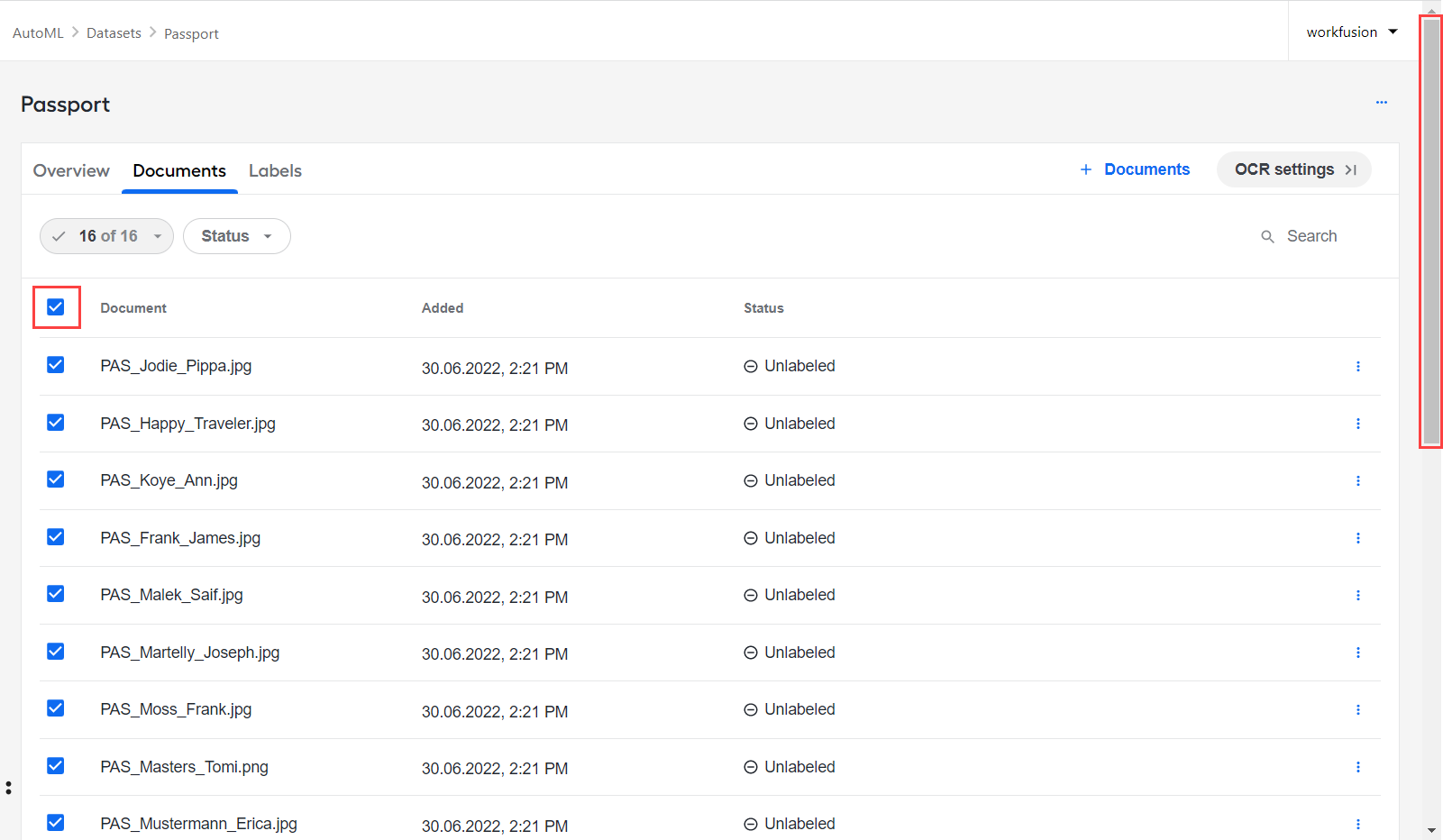Click the Status column header

point(763,308)
